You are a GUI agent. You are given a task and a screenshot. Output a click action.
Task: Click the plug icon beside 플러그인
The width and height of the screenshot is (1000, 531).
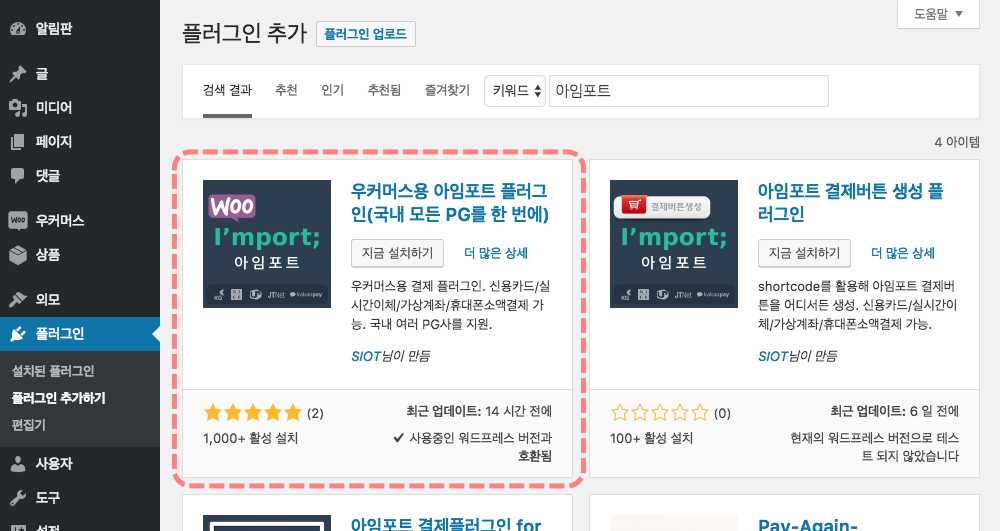click(18, 333)
